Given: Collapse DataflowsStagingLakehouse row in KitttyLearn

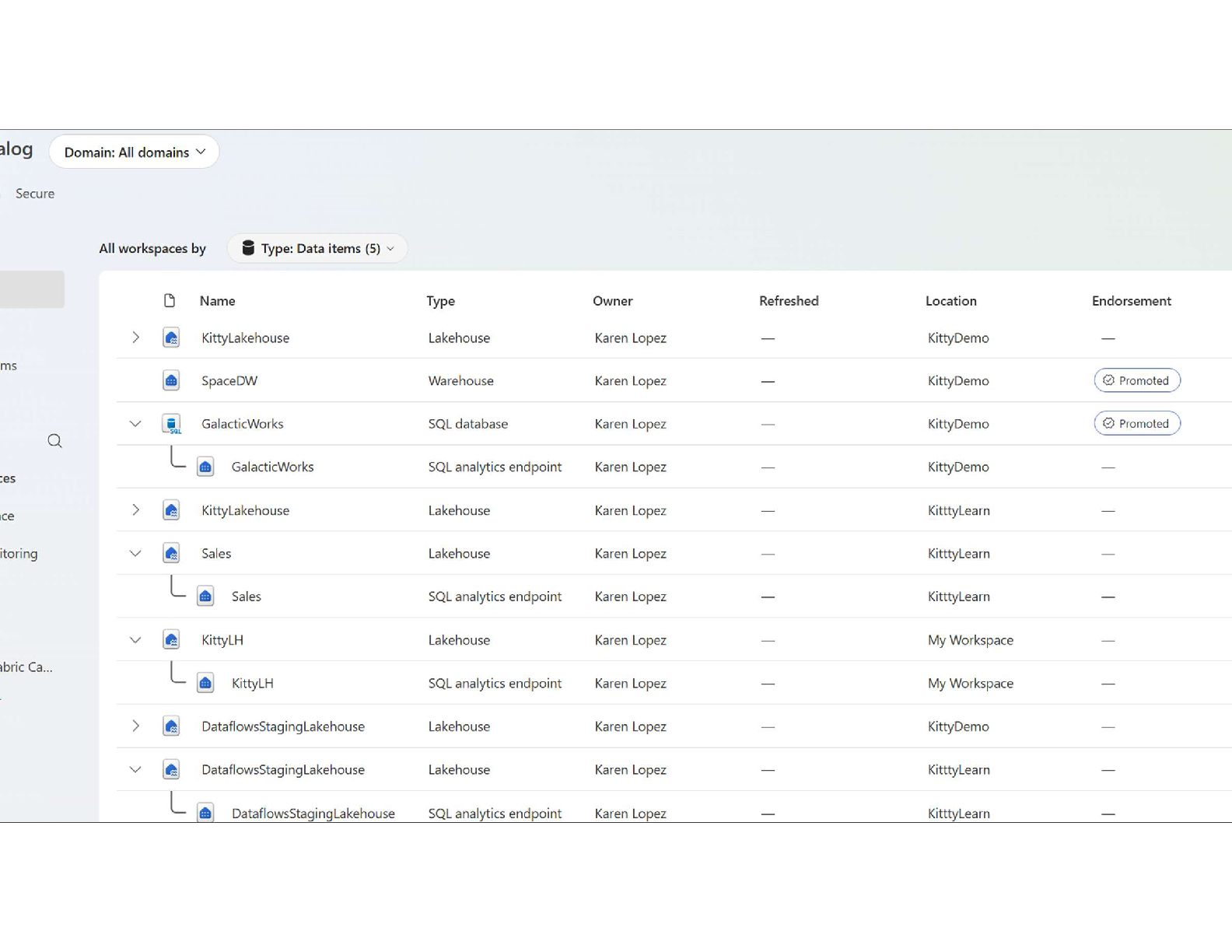Looking at the screenshot, I should coord(135,769).
